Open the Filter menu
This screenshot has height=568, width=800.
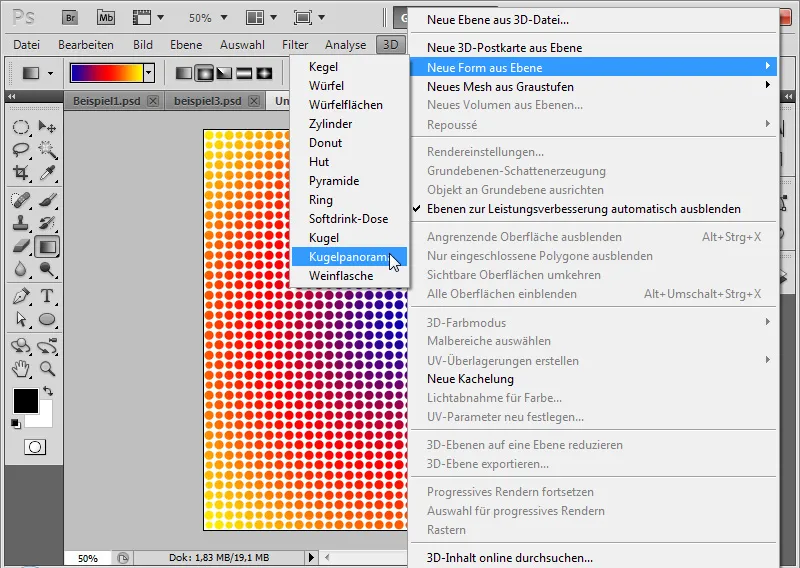coord(295,45)
